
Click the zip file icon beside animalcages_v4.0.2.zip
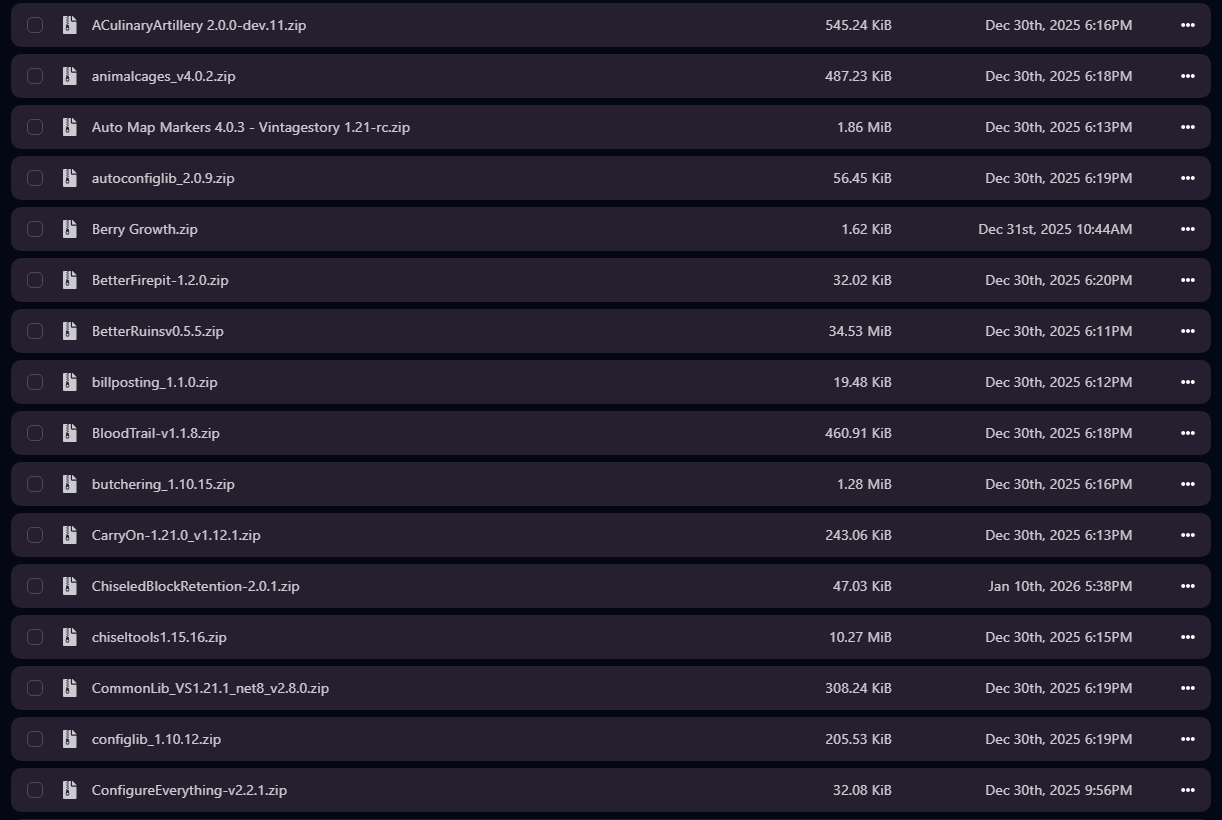[x=69, y=76]
